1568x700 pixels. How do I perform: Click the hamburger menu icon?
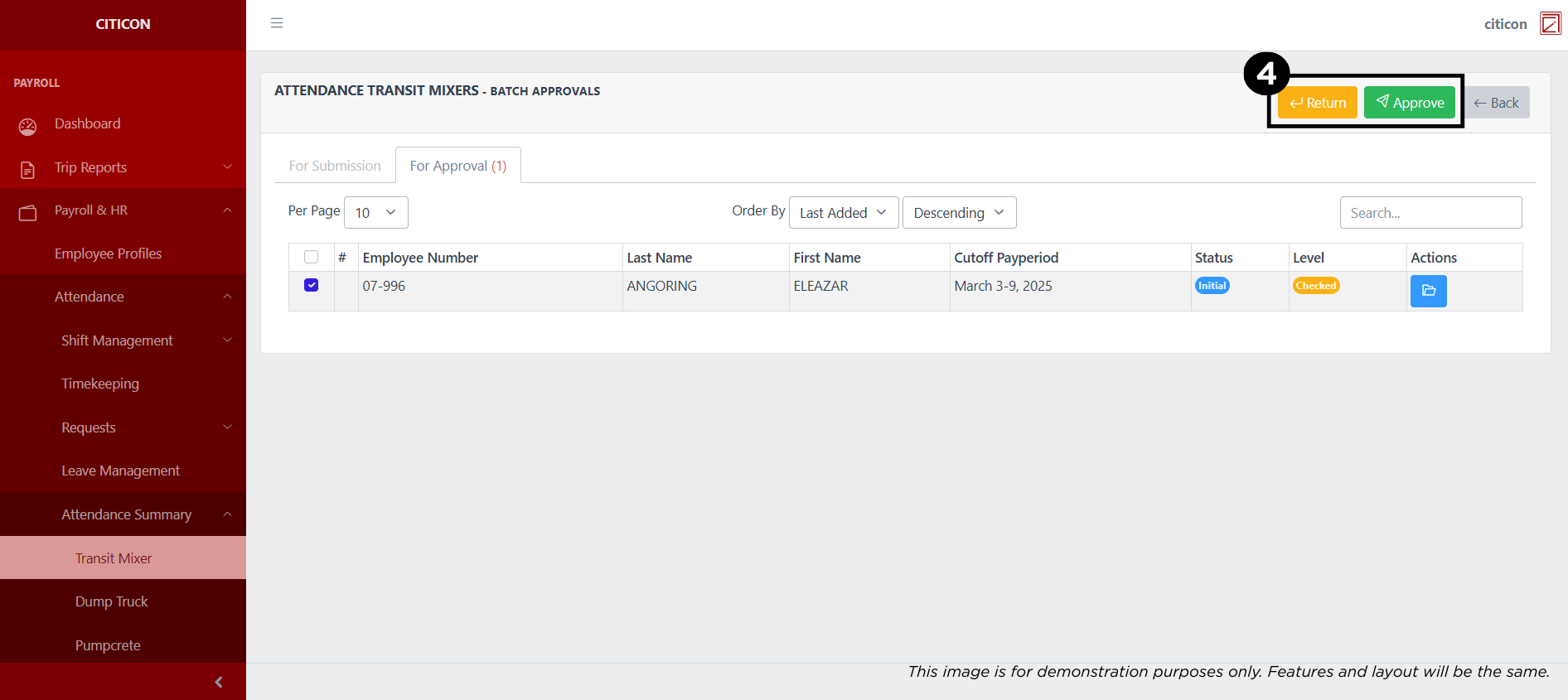277,23
